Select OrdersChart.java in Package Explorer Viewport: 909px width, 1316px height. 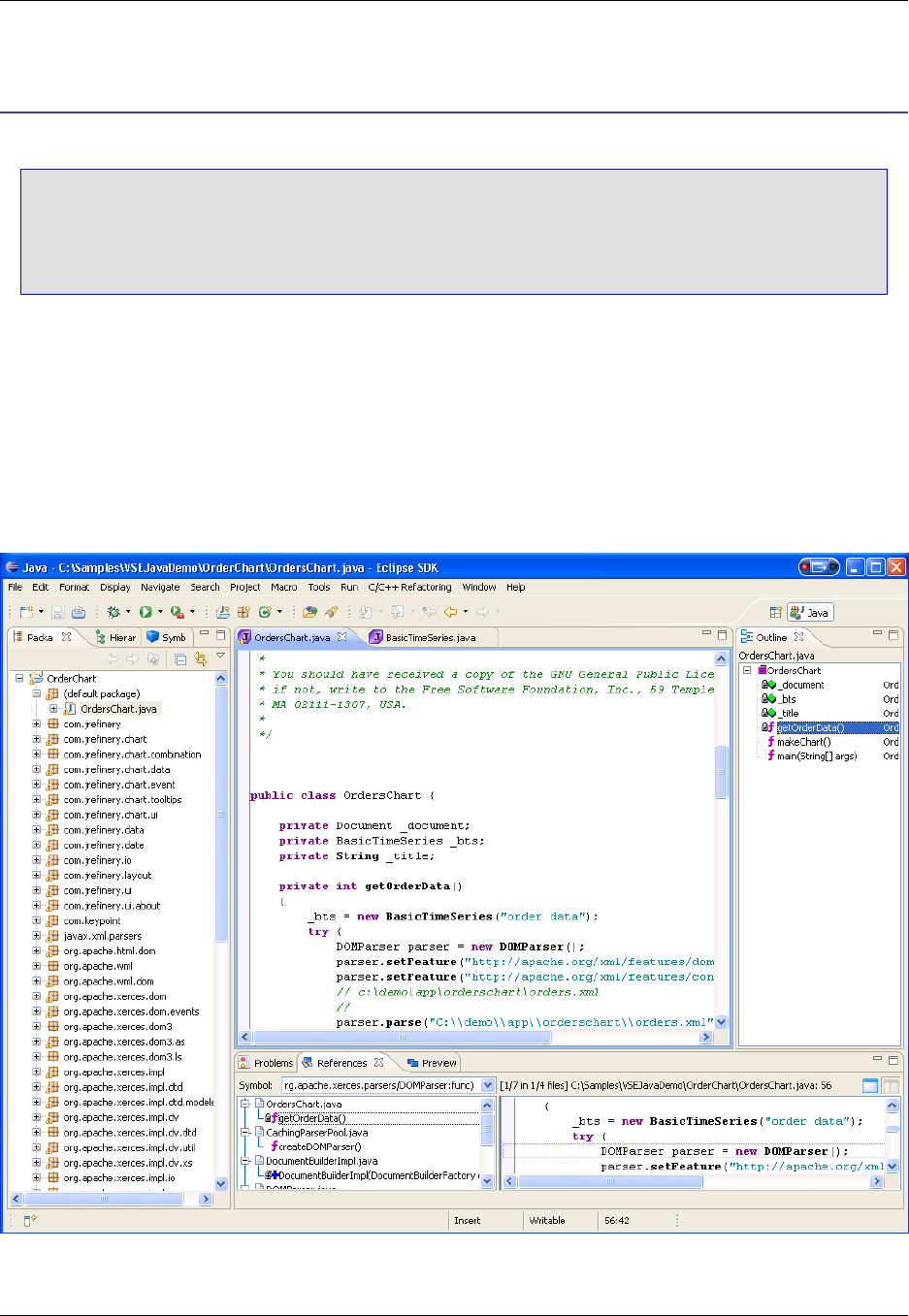tap(118, 709)
